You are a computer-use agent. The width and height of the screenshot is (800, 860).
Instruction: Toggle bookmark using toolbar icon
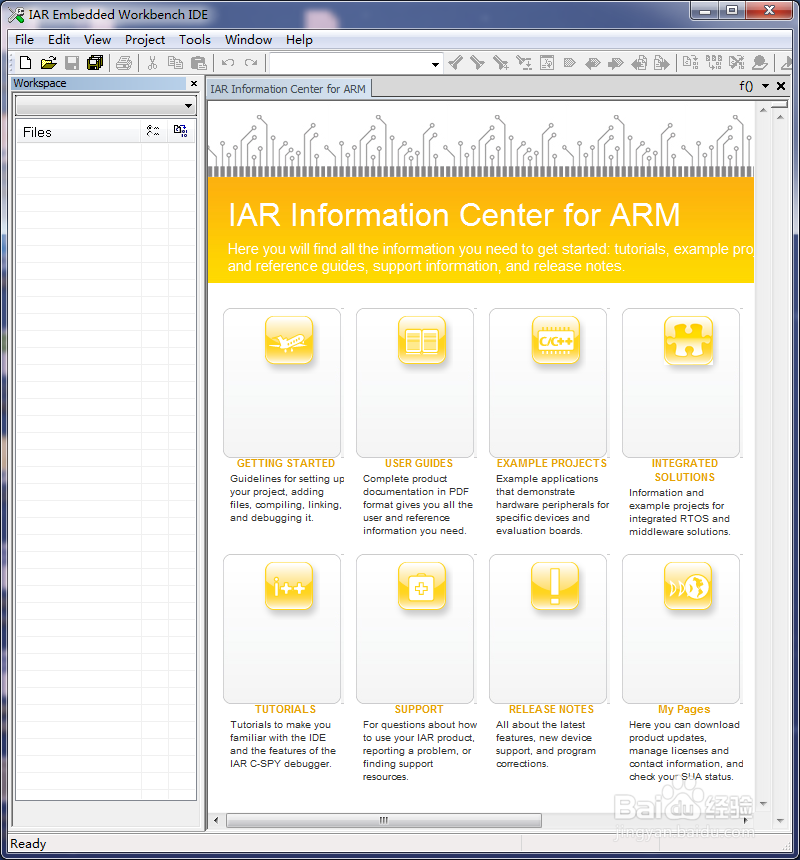570,63
